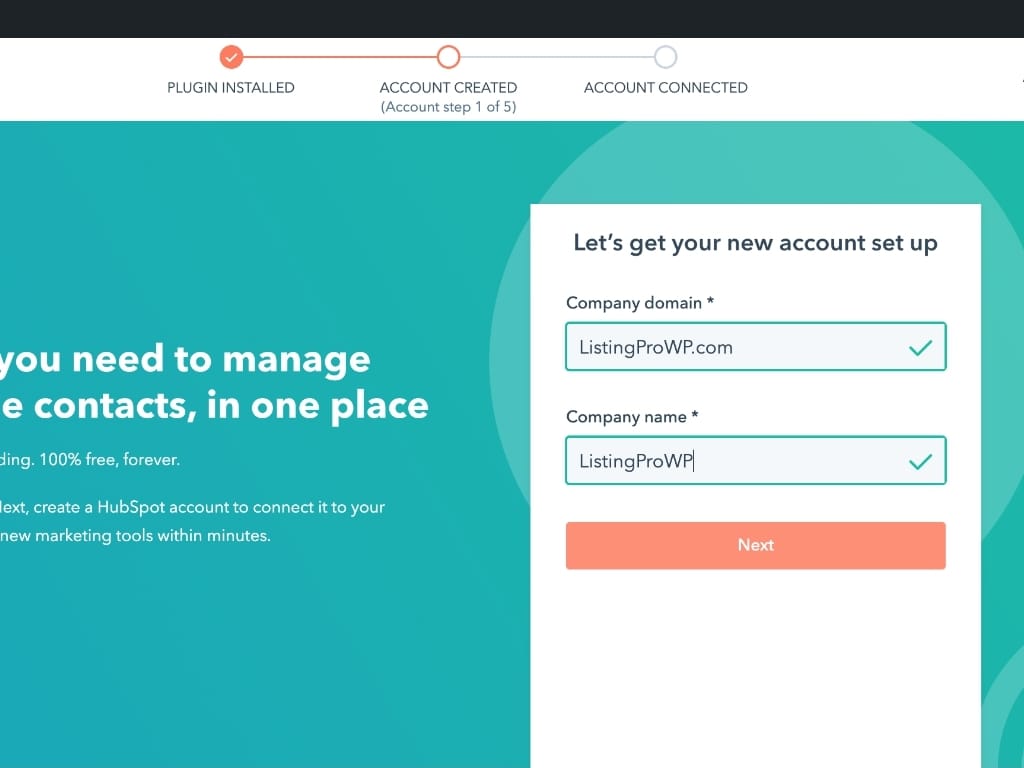Viewport: 1024px width, 768px height.
Task: Edit the Company name input field
Action: pos(756,460)
